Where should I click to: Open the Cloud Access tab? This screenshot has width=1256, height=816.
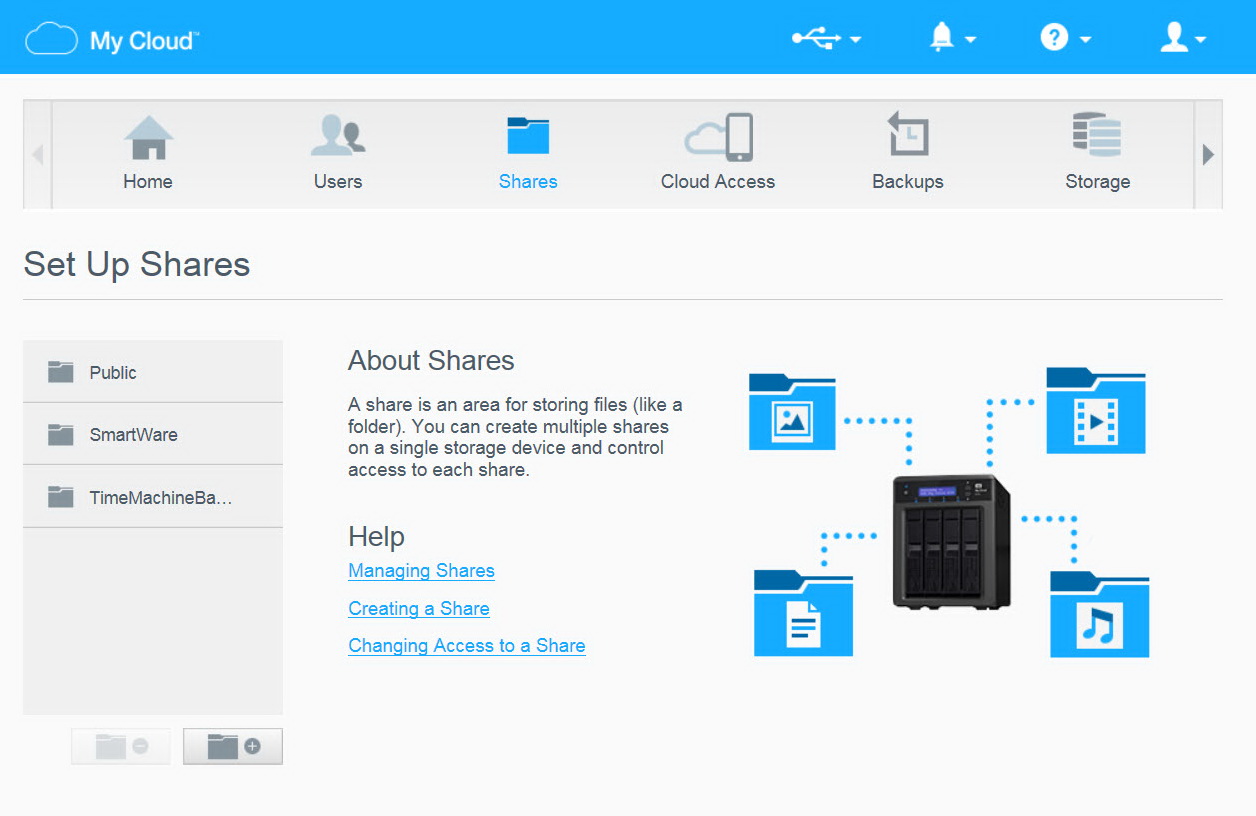tap(718, 152)
